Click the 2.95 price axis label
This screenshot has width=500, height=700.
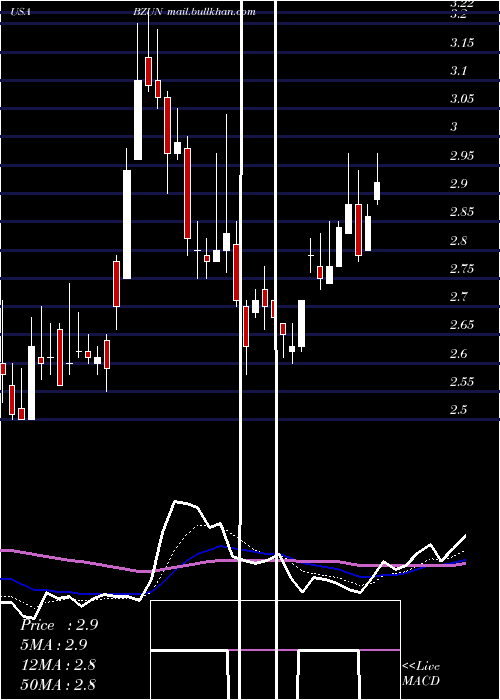(462, 156)
